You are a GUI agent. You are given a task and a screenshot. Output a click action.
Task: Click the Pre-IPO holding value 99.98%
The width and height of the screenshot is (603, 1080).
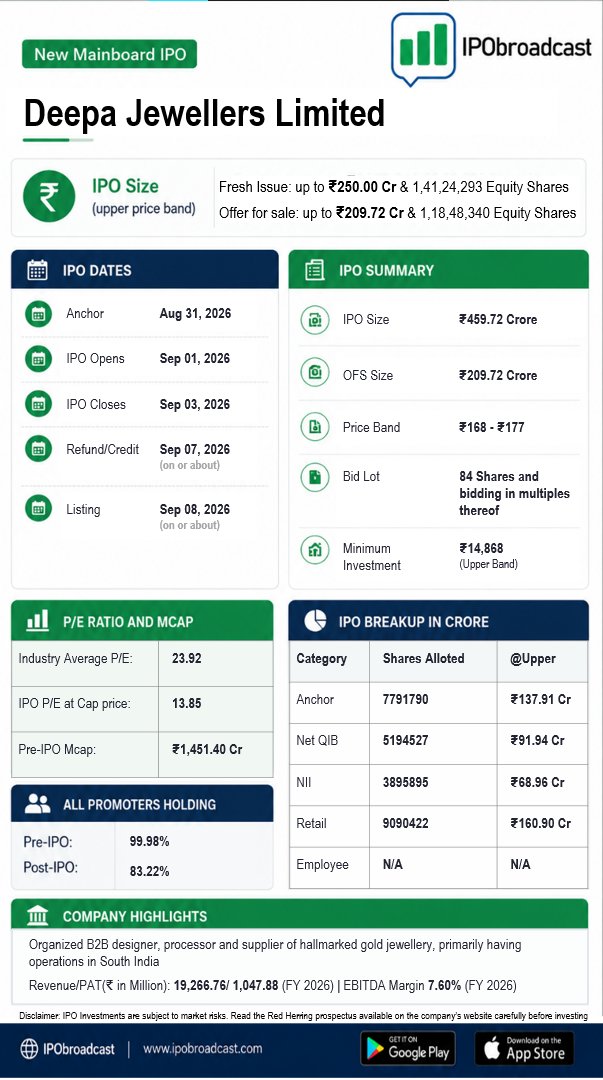[150, 841]
